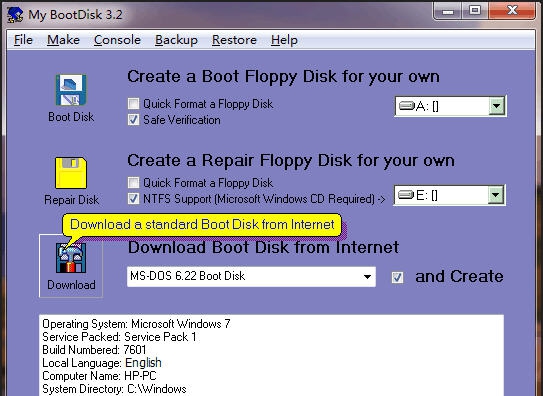Viewport: 543px width, 396px height.
Task: Enable Quick Format under Repair Floppy Disk
Action: 133,182
